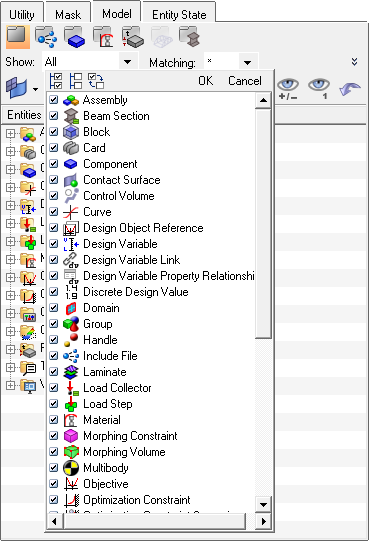Click the Contact Surface icon
Viewport: 369px width, 541px height.
(71, 180)
